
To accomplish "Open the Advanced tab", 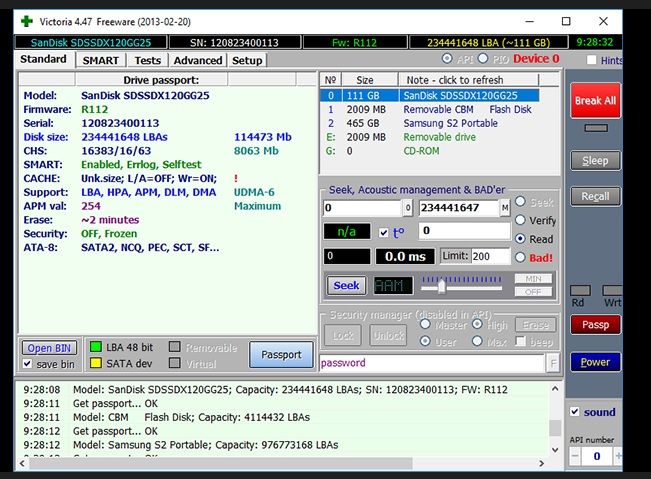I will [198, 61].
